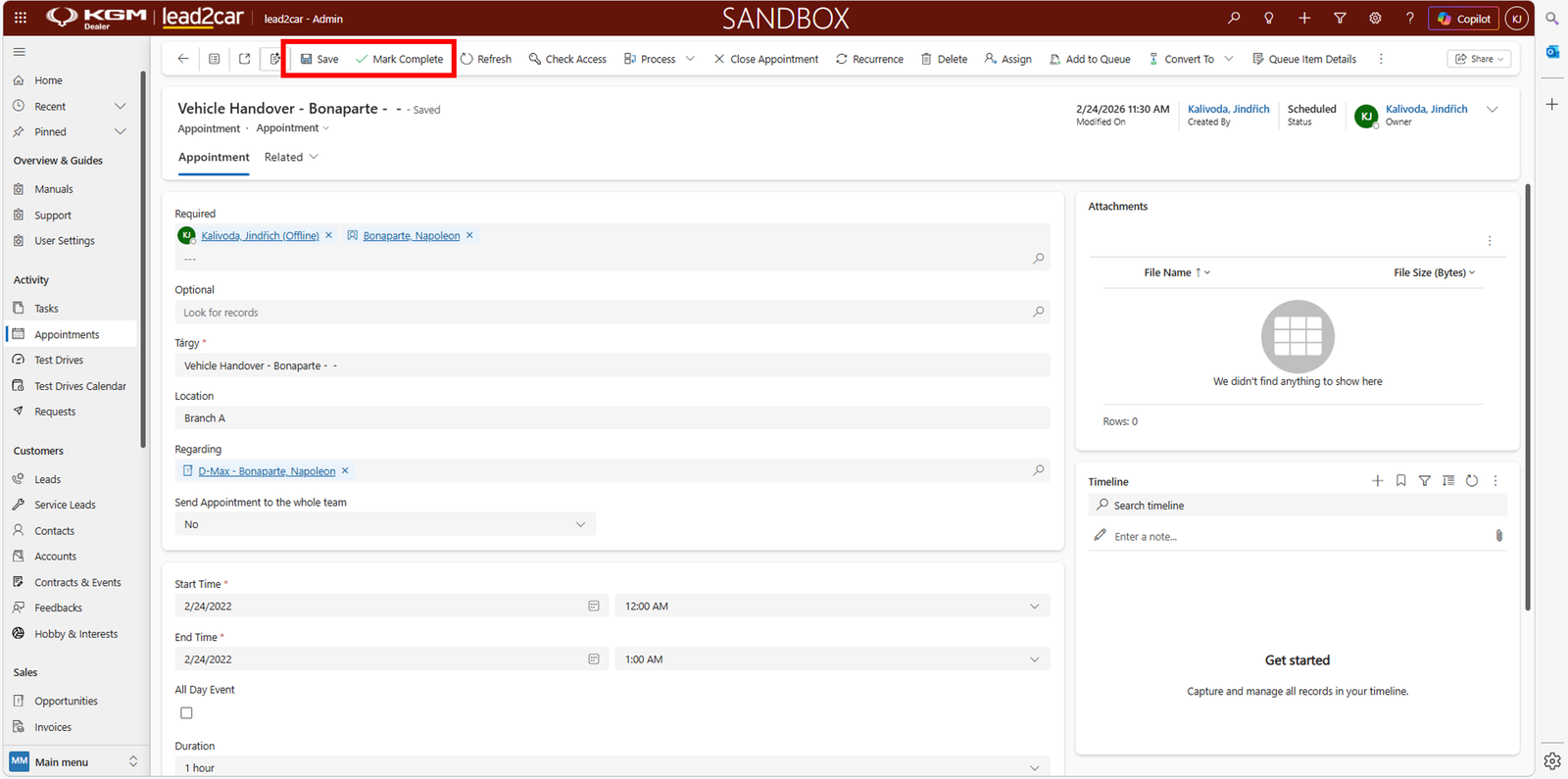Open the D-Max - Bonaparte, Napoleon regarding link
Viewport: 1568px width, 779px height.
pos(267,471)
